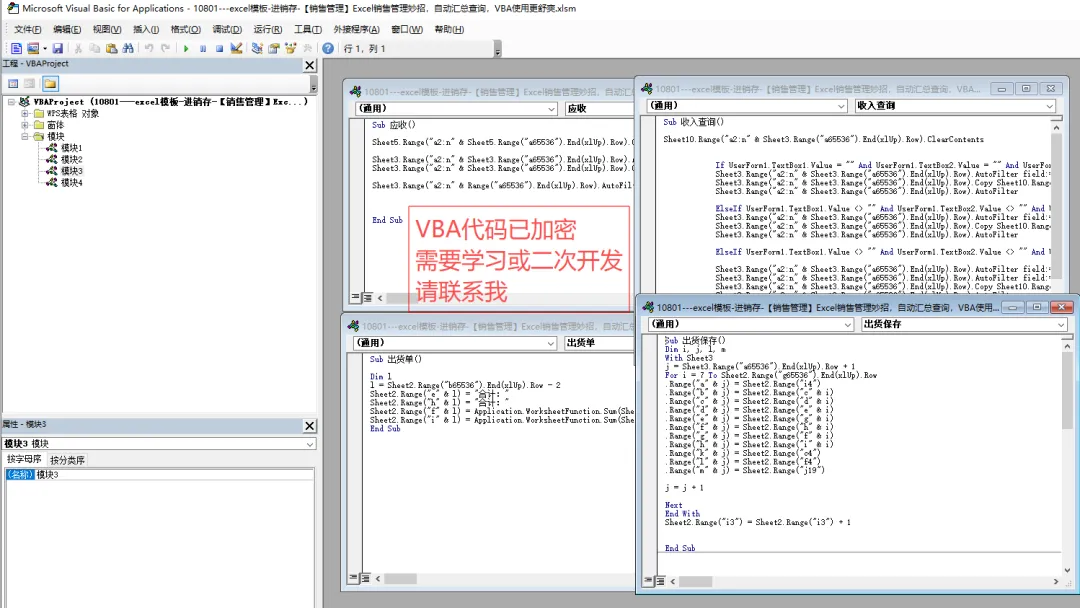
Task: Click the Undo arrow icon
Action: click(149, 48)
